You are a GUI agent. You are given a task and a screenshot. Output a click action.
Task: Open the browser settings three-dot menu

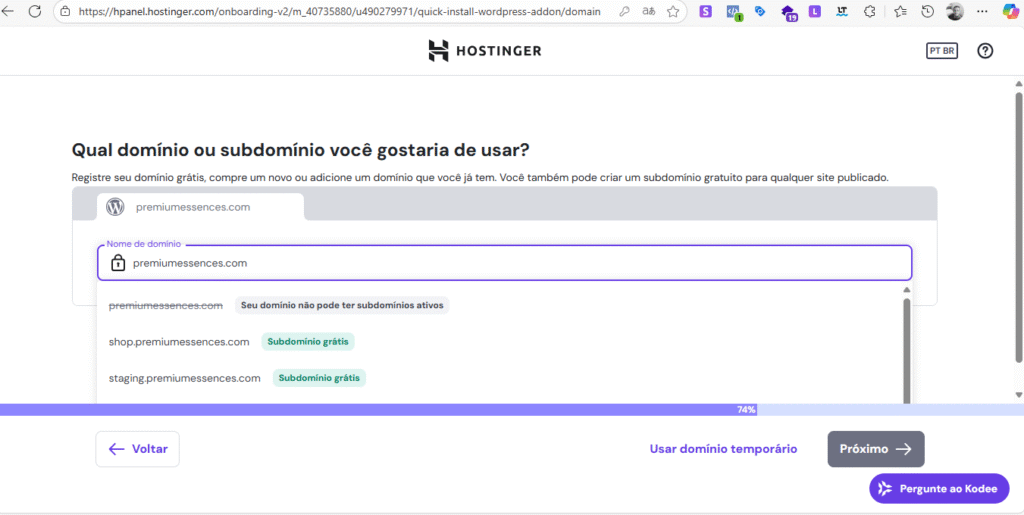(982, 11)
